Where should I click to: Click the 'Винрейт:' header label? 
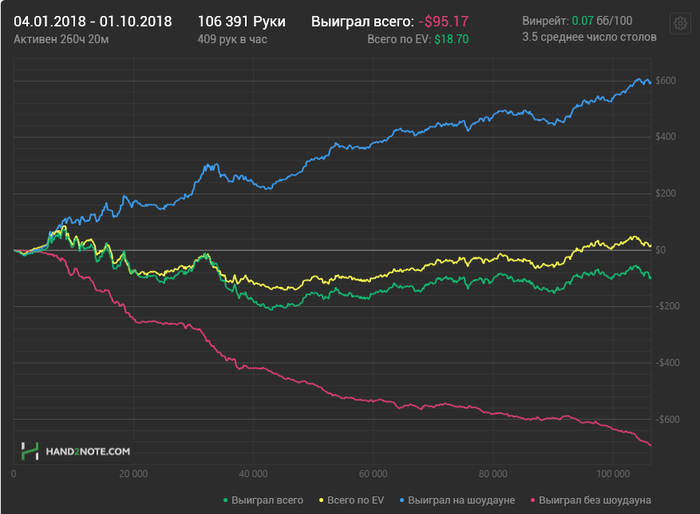pyautogui.click(x=546, y=21)
